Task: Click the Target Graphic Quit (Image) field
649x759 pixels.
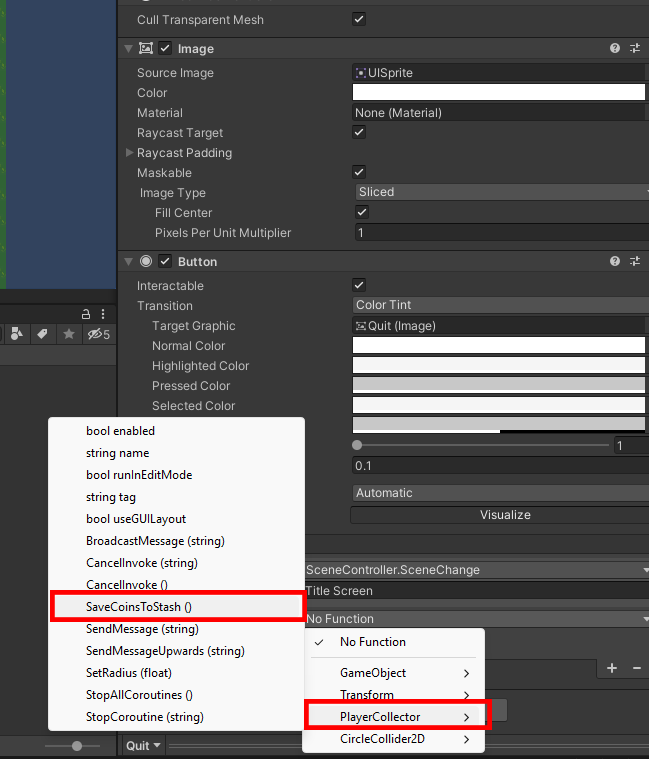Action: tap(500, 326)
